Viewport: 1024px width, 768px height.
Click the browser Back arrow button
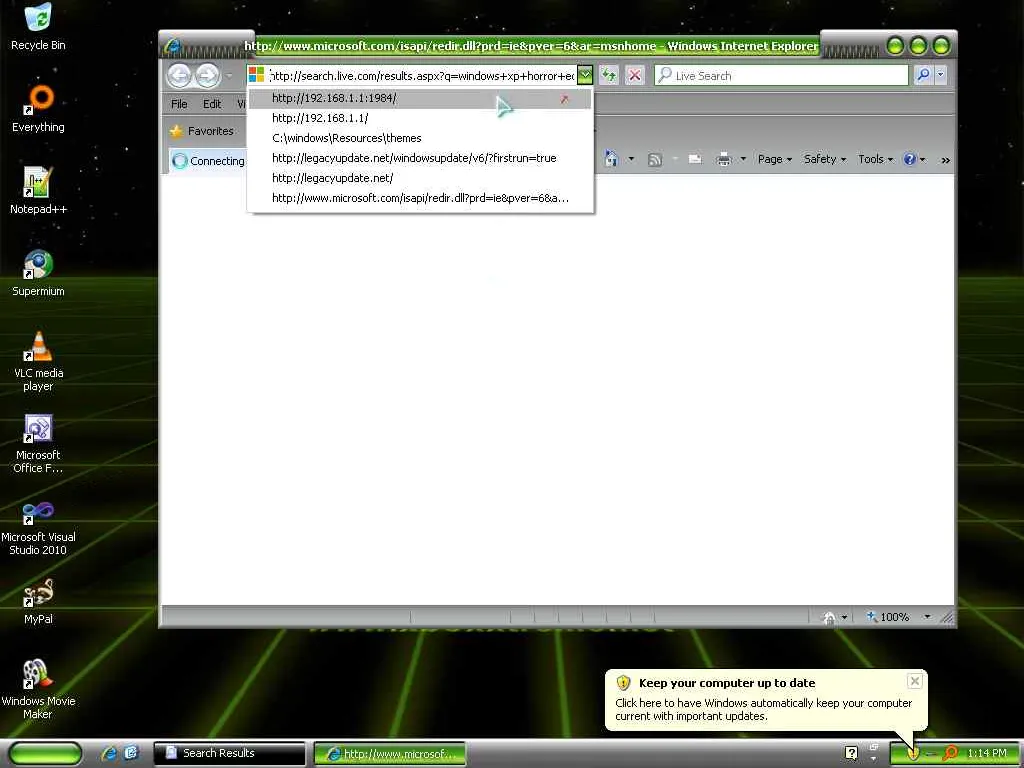[179, 76]
